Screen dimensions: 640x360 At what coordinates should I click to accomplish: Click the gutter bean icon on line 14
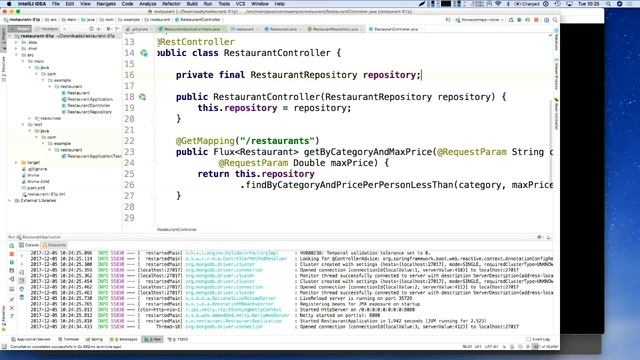click(144, 53)
